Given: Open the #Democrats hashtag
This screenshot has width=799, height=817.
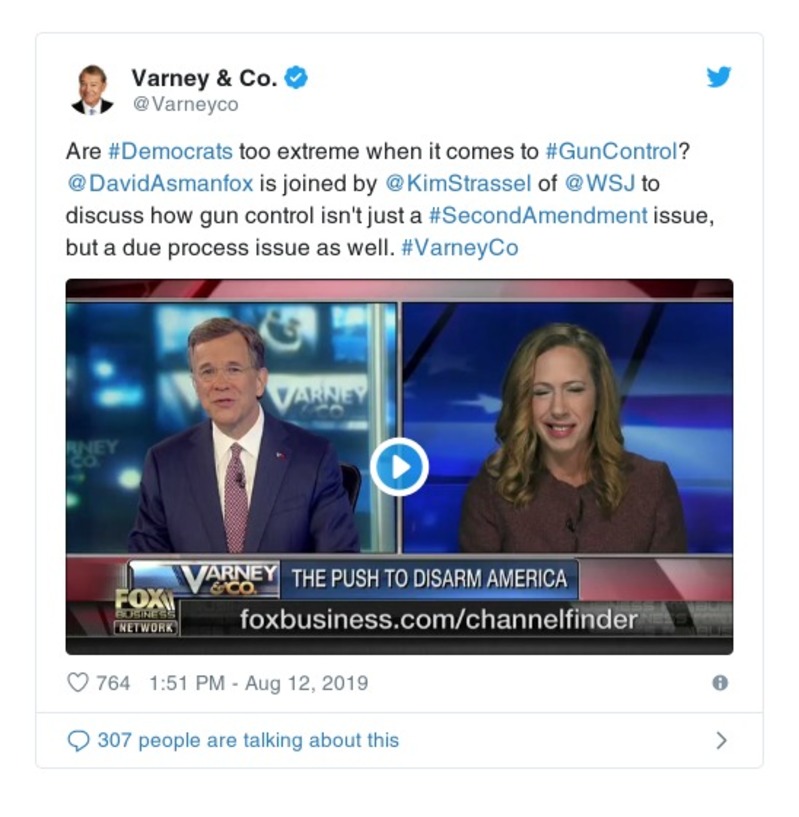Looking at the screenshot, I should [x=170, y=152].
